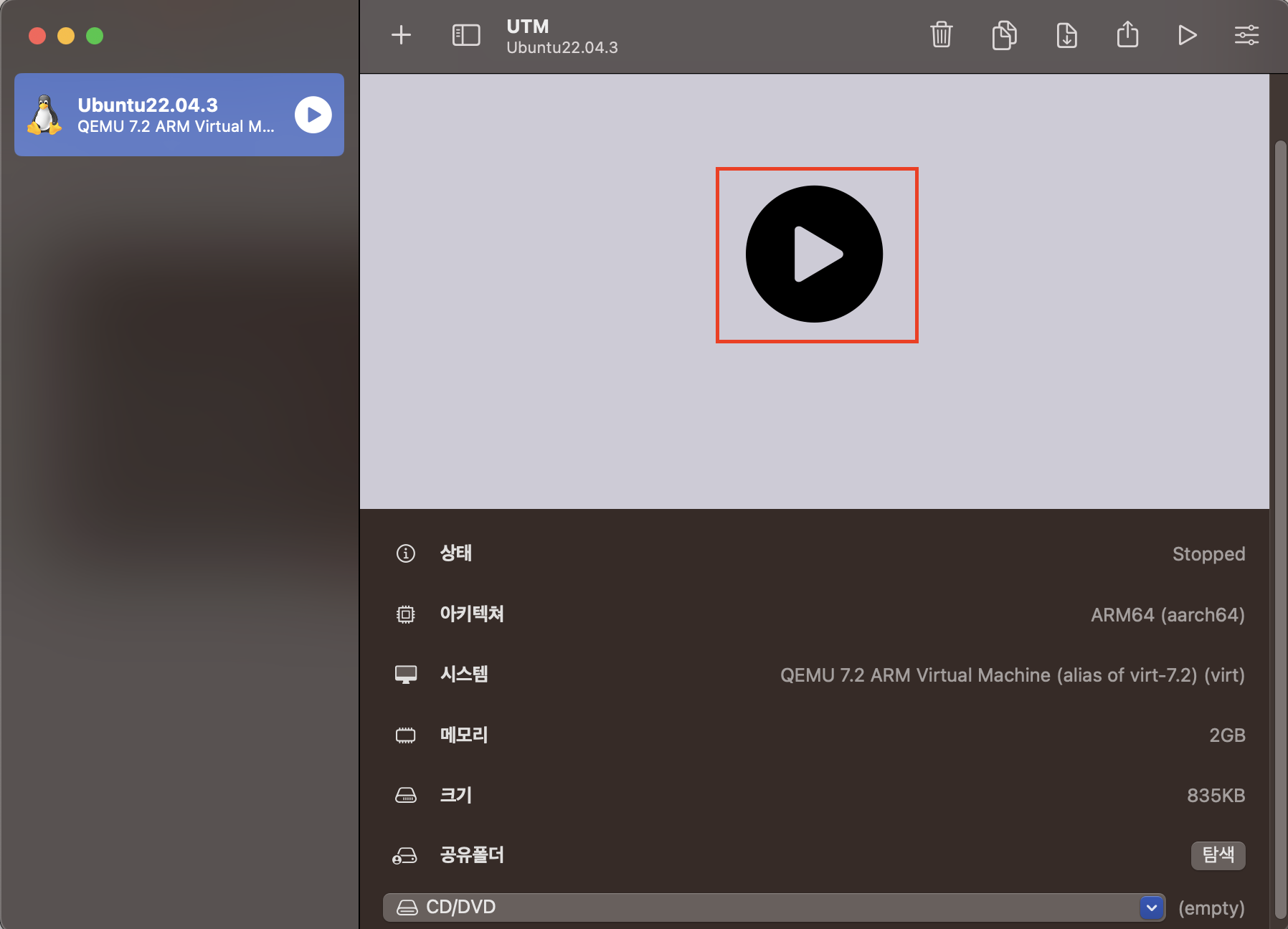Image resolution: width=1288 pixels, height=929 pixels.
Task: Click the plus icon to create a new VM
Action: click(401, 34)
